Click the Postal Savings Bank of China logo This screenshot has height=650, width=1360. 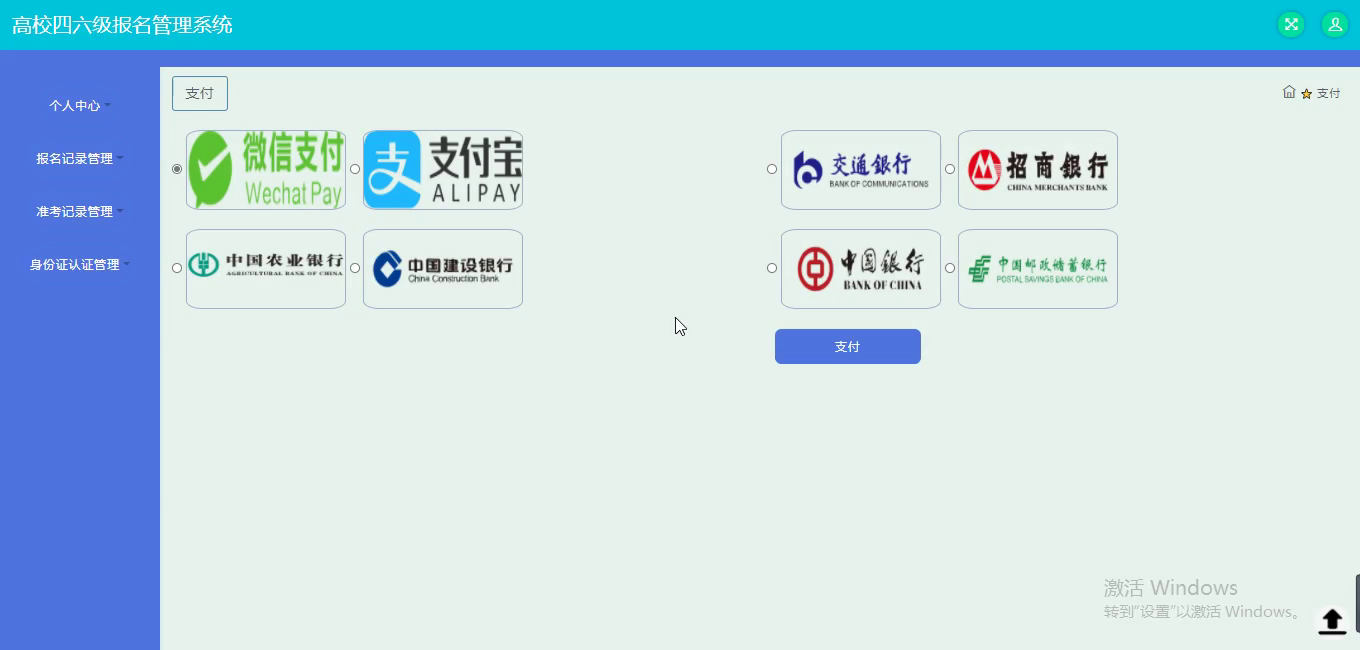click(1038, 269)
